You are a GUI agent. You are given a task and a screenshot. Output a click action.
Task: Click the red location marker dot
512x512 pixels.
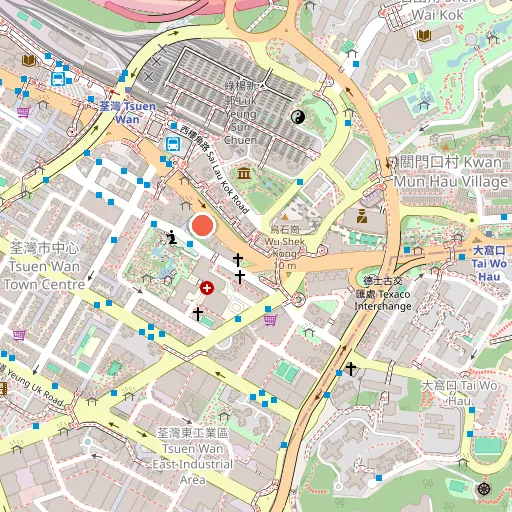click(202, 226)
